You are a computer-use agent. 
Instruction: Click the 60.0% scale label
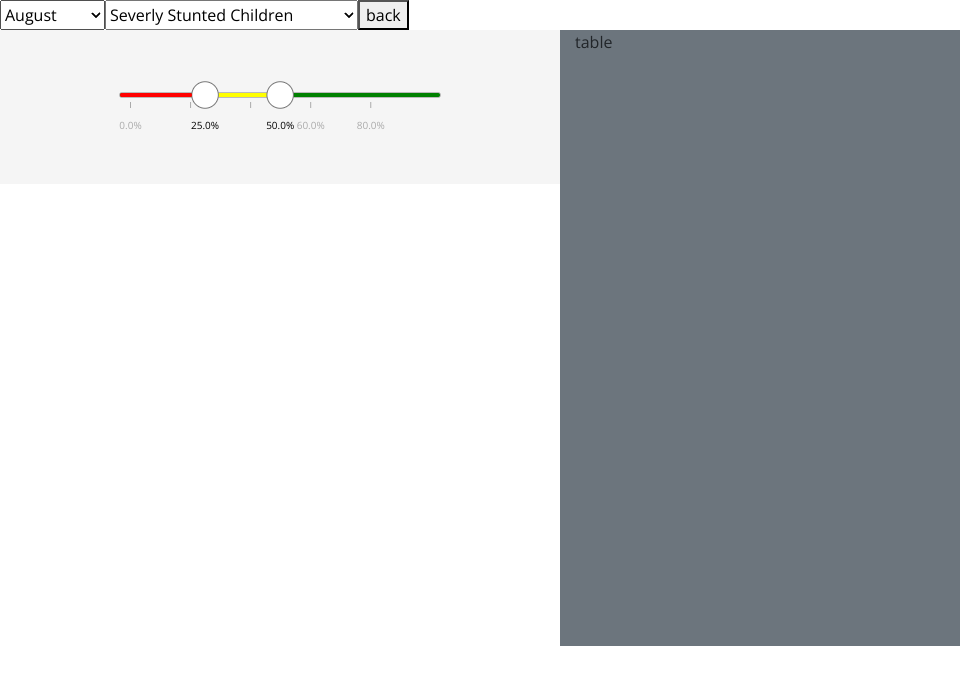point(311,126)
